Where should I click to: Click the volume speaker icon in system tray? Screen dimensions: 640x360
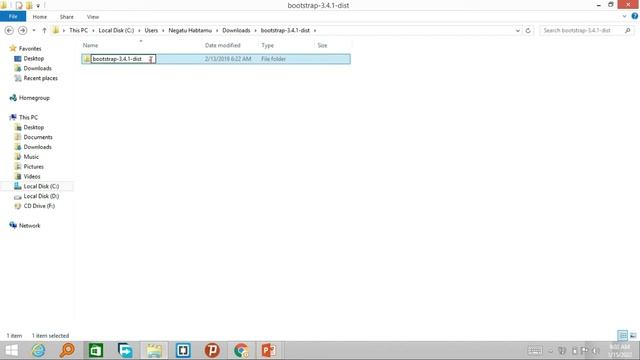click(x=596, y=351)
